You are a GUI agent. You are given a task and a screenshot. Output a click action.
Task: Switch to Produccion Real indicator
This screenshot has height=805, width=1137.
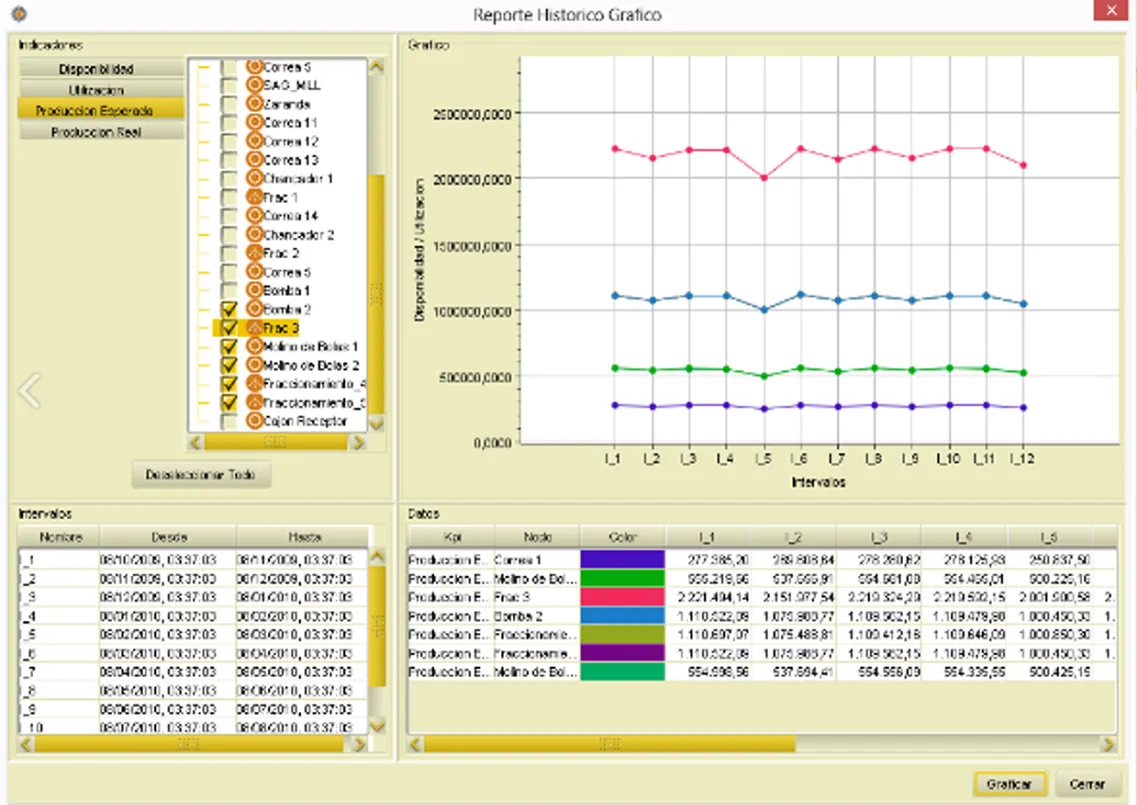pyautogui.click(x=102, y=131)
